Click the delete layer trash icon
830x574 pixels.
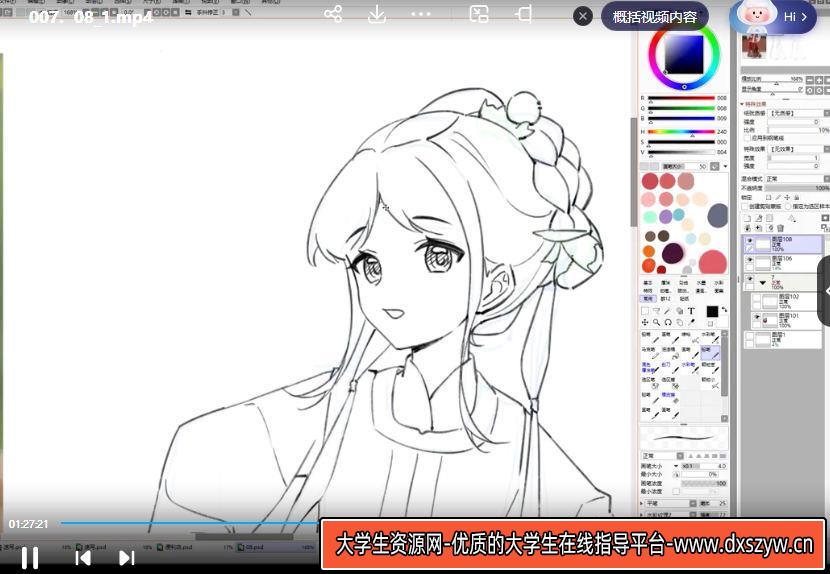pos(781,228)
